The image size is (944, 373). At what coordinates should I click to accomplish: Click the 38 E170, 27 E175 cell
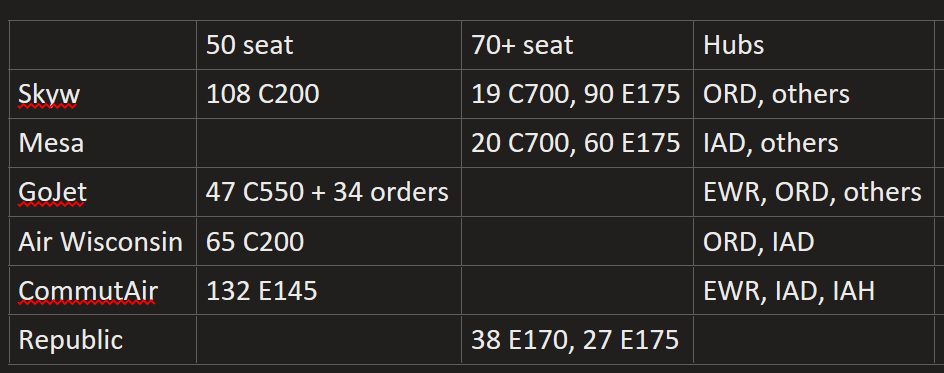[577, 339]
